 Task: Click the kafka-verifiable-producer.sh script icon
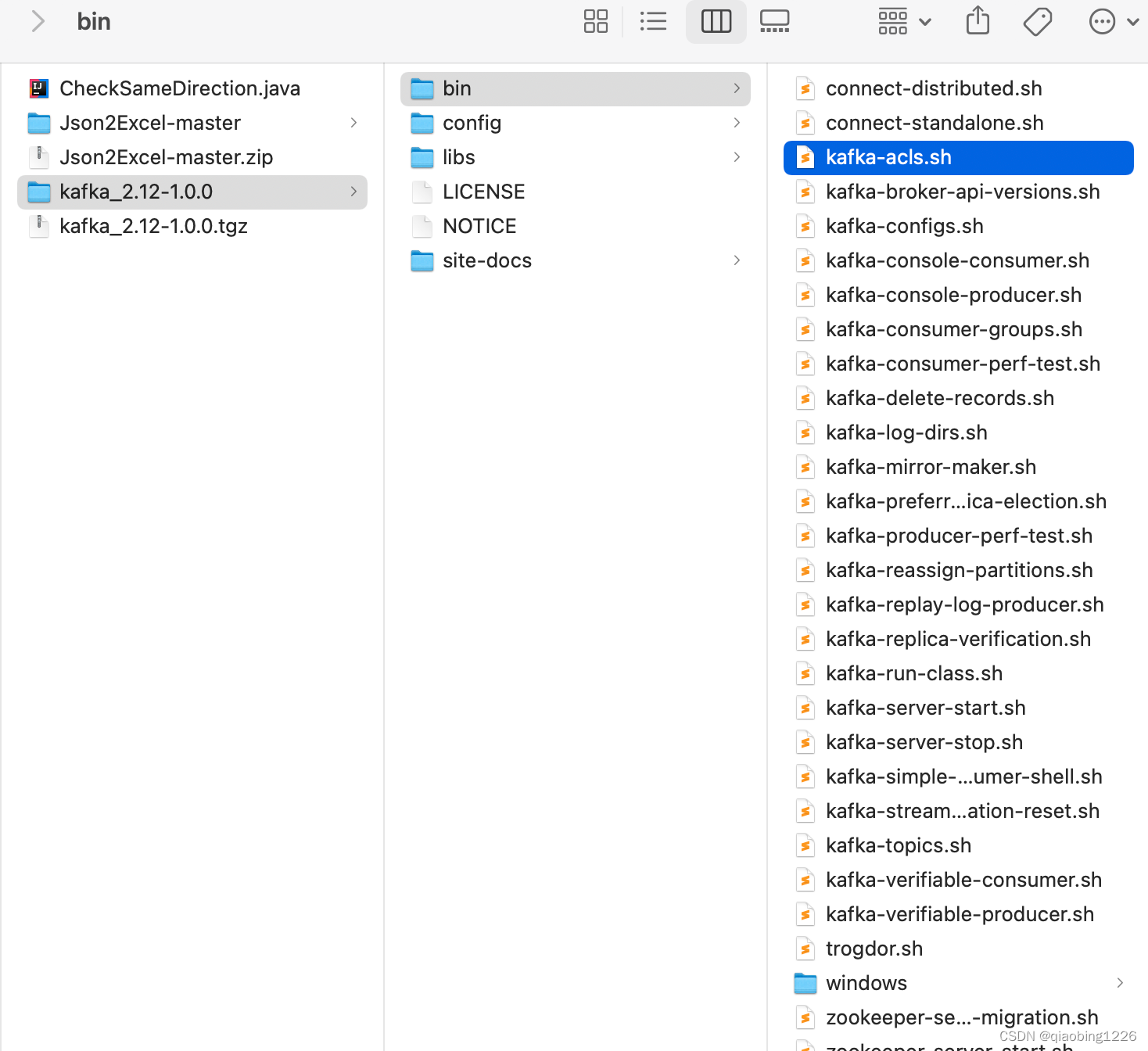tap(805, 914)
